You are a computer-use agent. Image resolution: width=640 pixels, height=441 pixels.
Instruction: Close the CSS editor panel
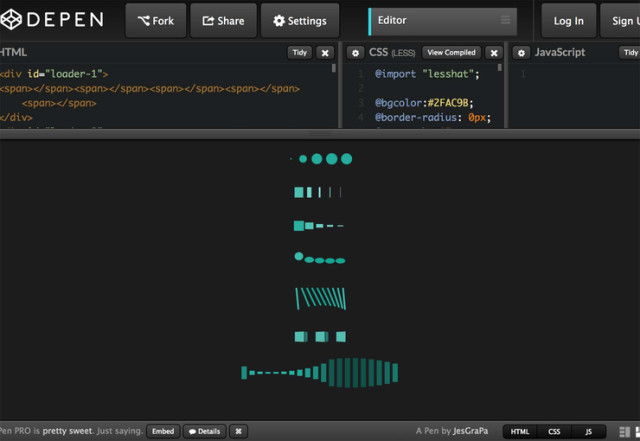[x=494, y=52]
